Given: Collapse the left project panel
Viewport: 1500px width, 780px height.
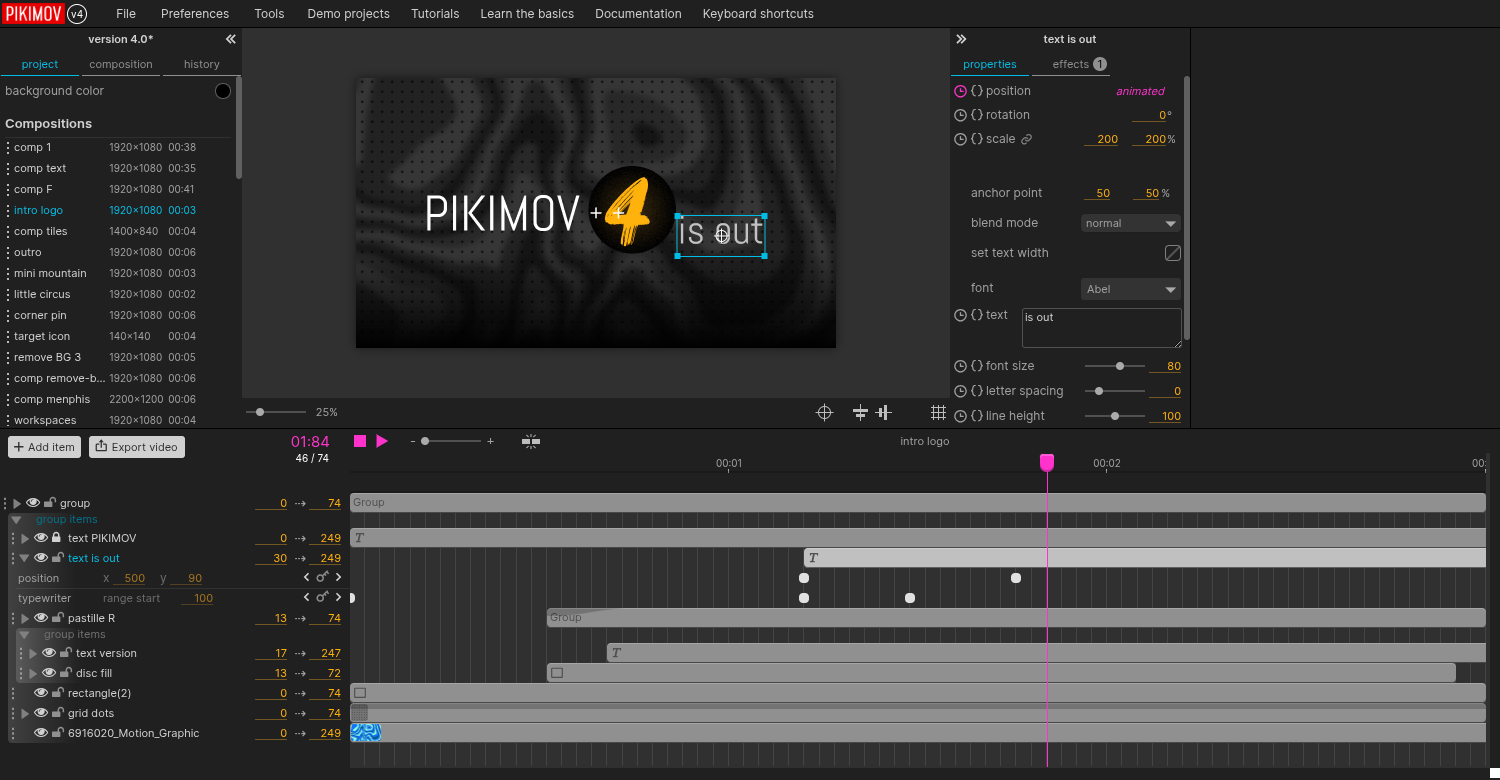Looking at the screenshot, I should (230, 39).
